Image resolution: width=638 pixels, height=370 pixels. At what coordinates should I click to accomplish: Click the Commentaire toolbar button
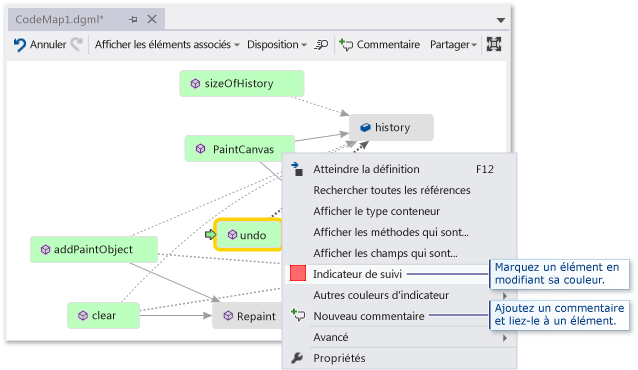pyautogui.click(x=379, y=44)
